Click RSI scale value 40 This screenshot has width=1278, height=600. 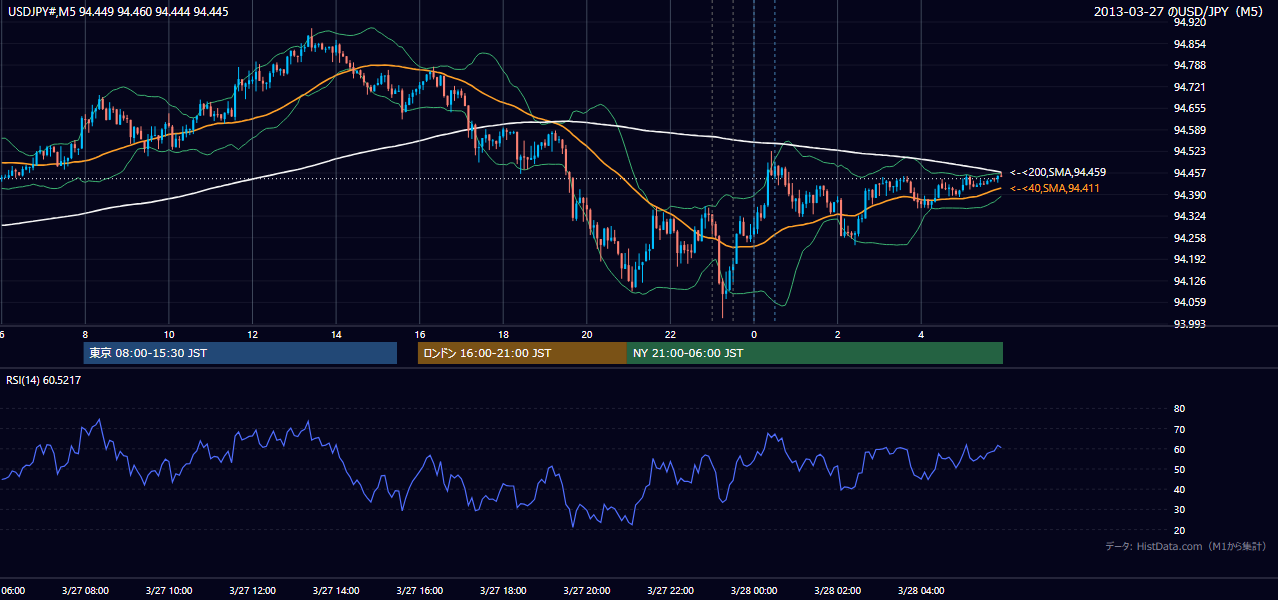pos(1179,489)
